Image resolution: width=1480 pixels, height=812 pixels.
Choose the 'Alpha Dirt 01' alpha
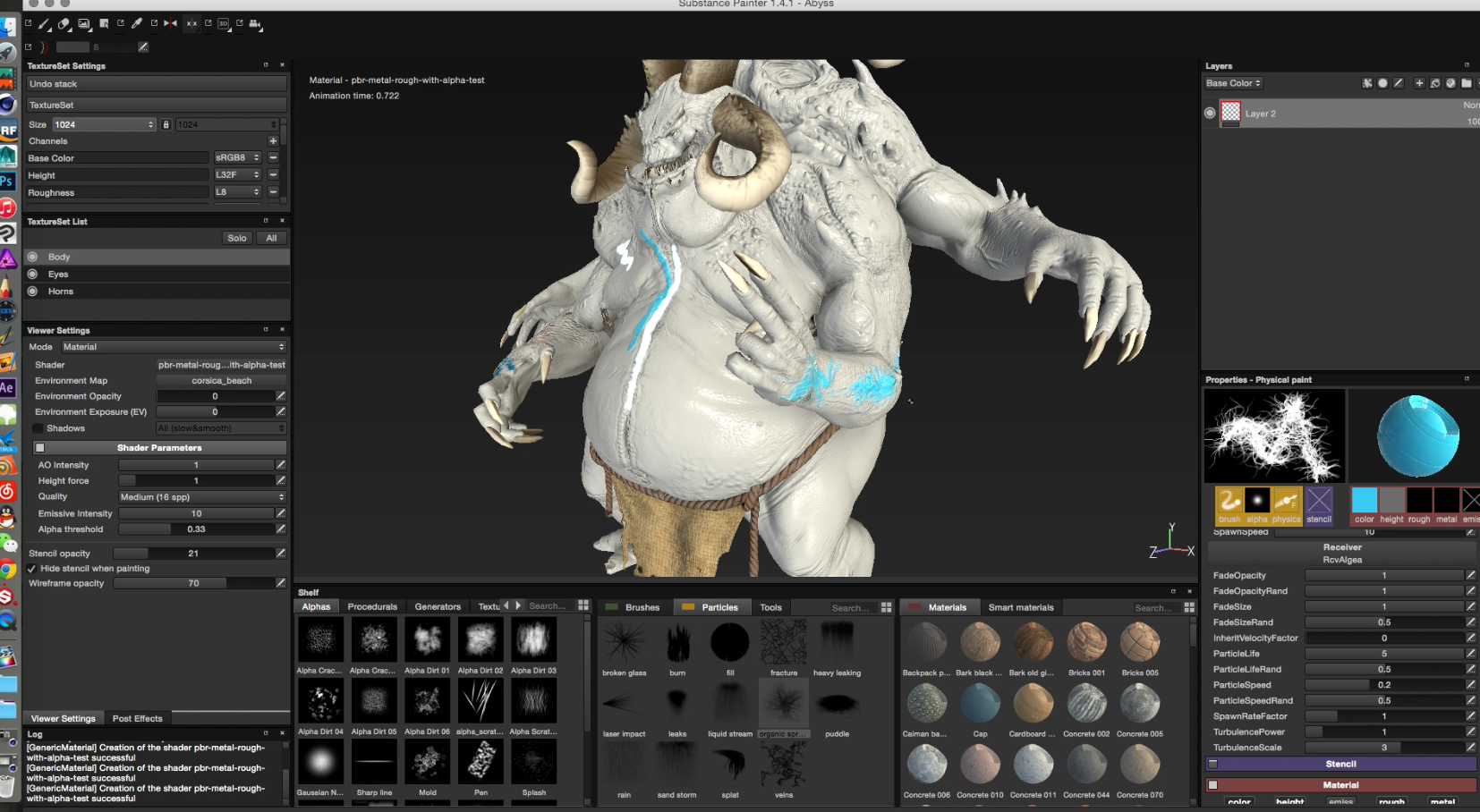click(427, 646)
